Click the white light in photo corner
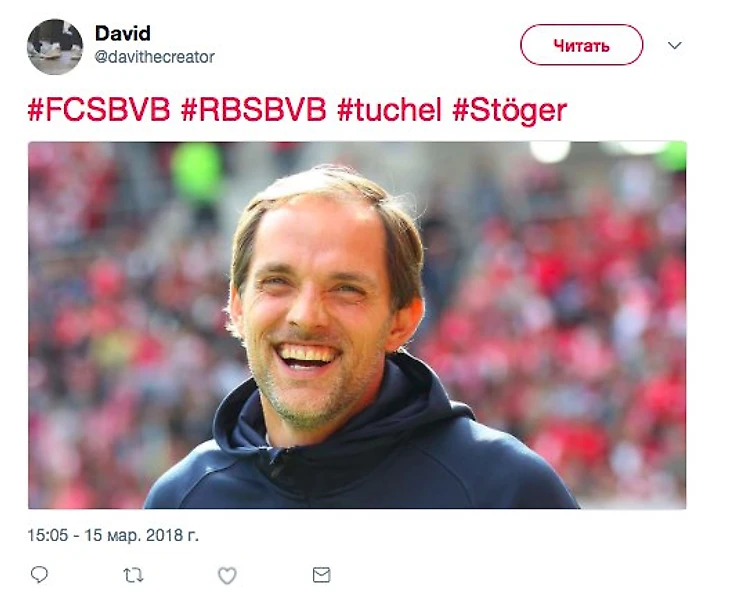The width and height of the screenshot is (730, 601). tap(550, 151)
